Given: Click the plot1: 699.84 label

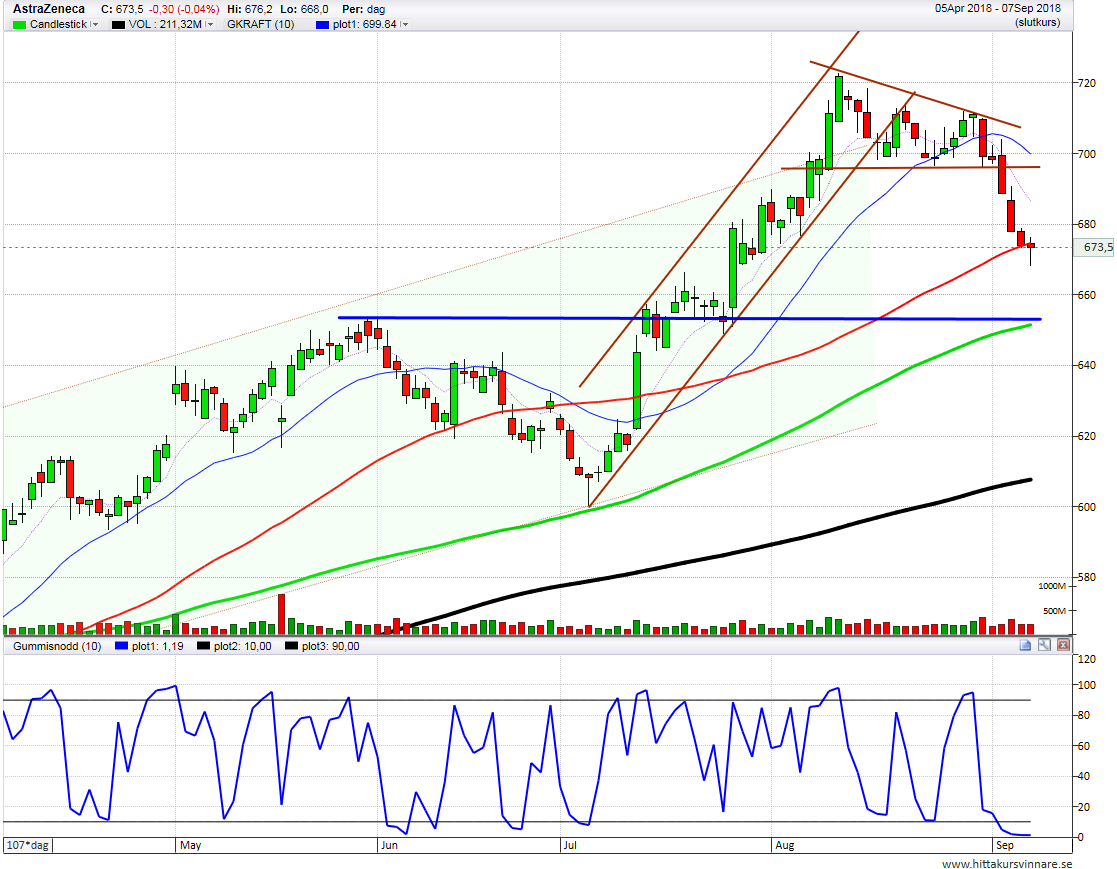Looking at the screenshot, I should (365, 24).
